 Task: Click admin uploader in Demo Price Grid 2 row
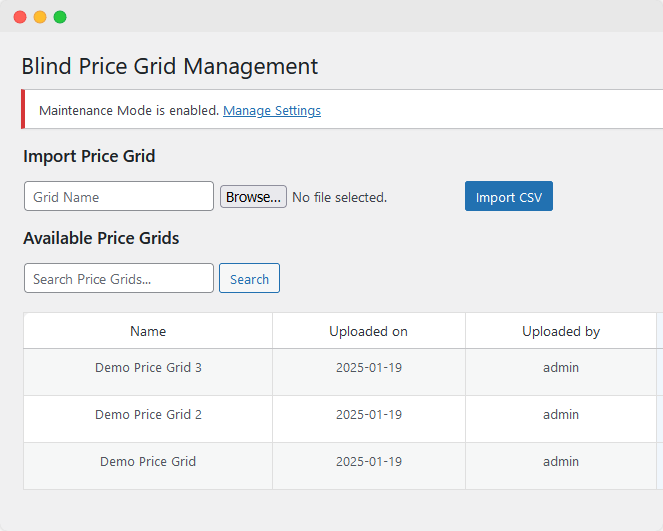tap(560, 415)
